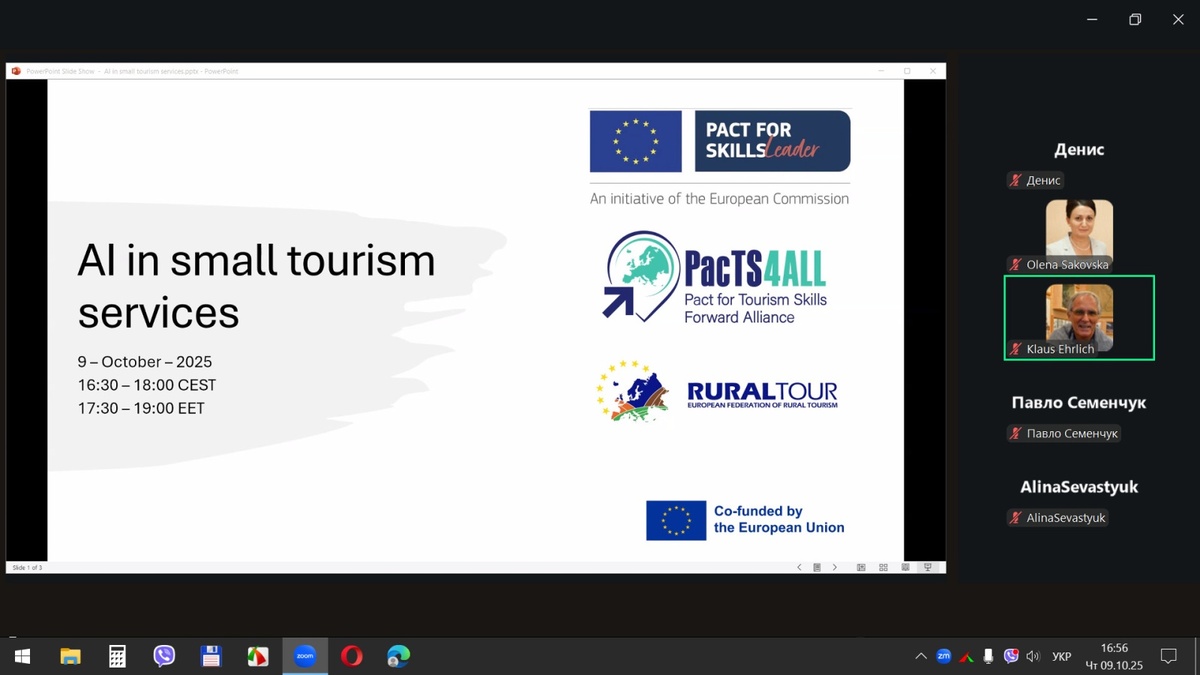Launch Viber from the taskbar
The height and width of the screenshot is (675, 1200).
click(164, 656)
